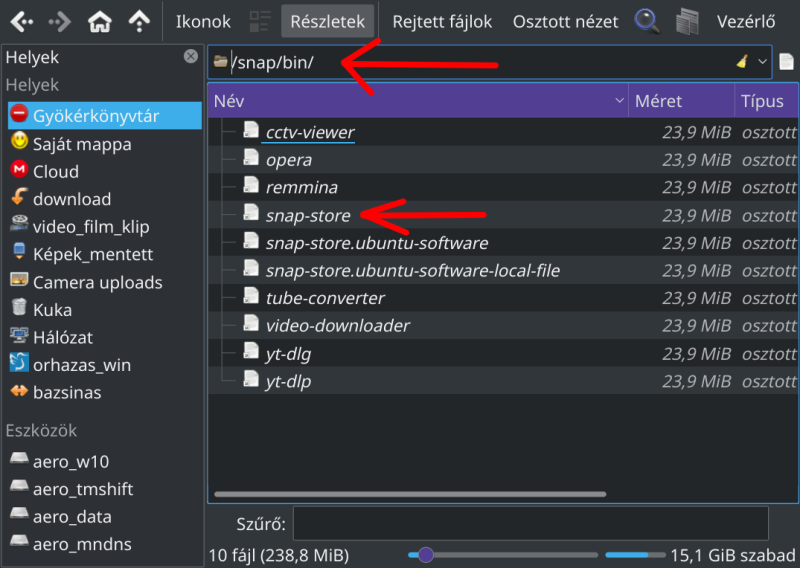Viewport: 800px width, 568px height.
Task: Click the compact view mode icon
Action: pos(260,22)
